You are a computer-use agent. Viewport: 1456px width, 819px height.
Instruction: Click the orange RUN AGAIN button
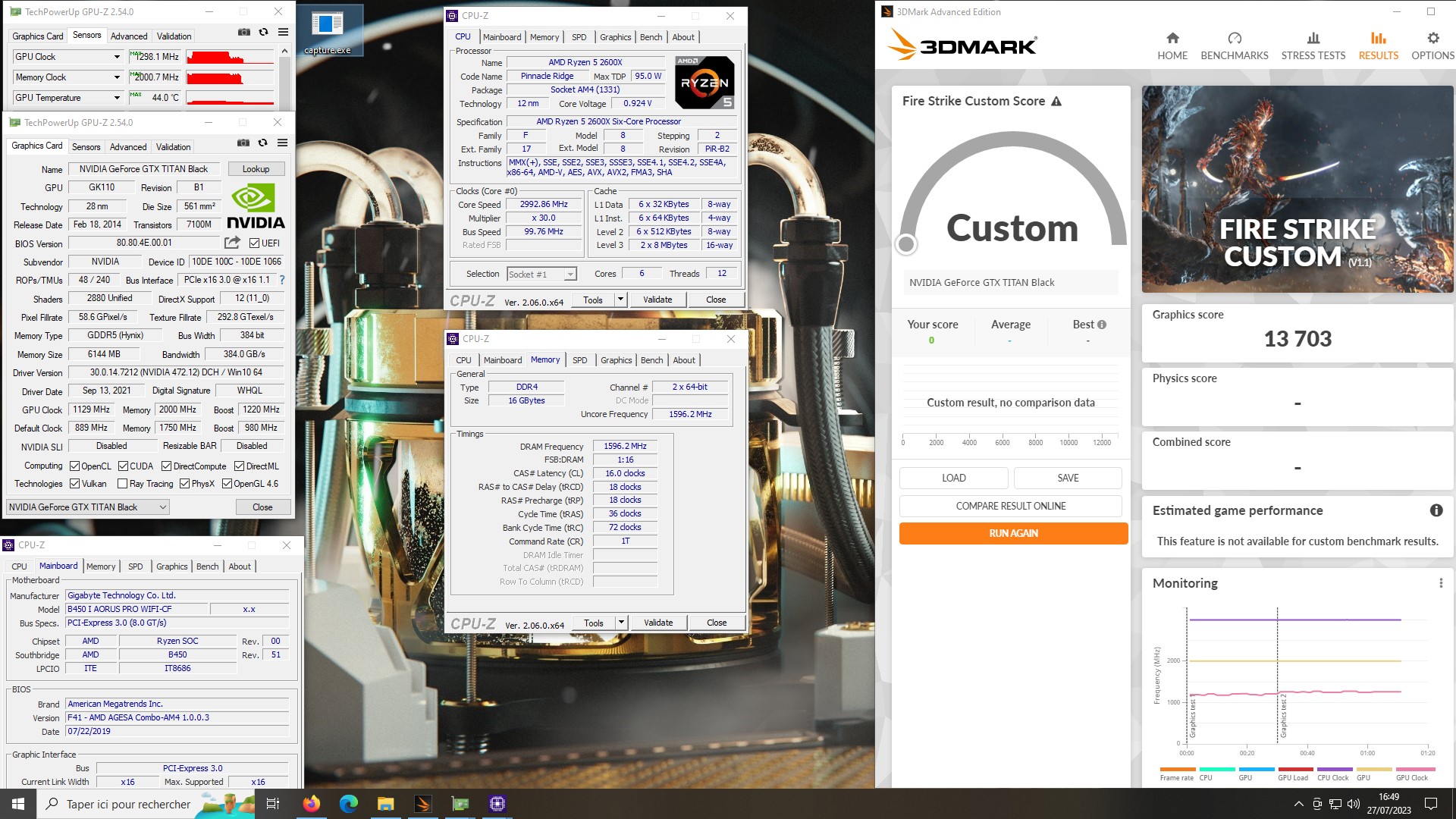click(x=1013, y=533)
